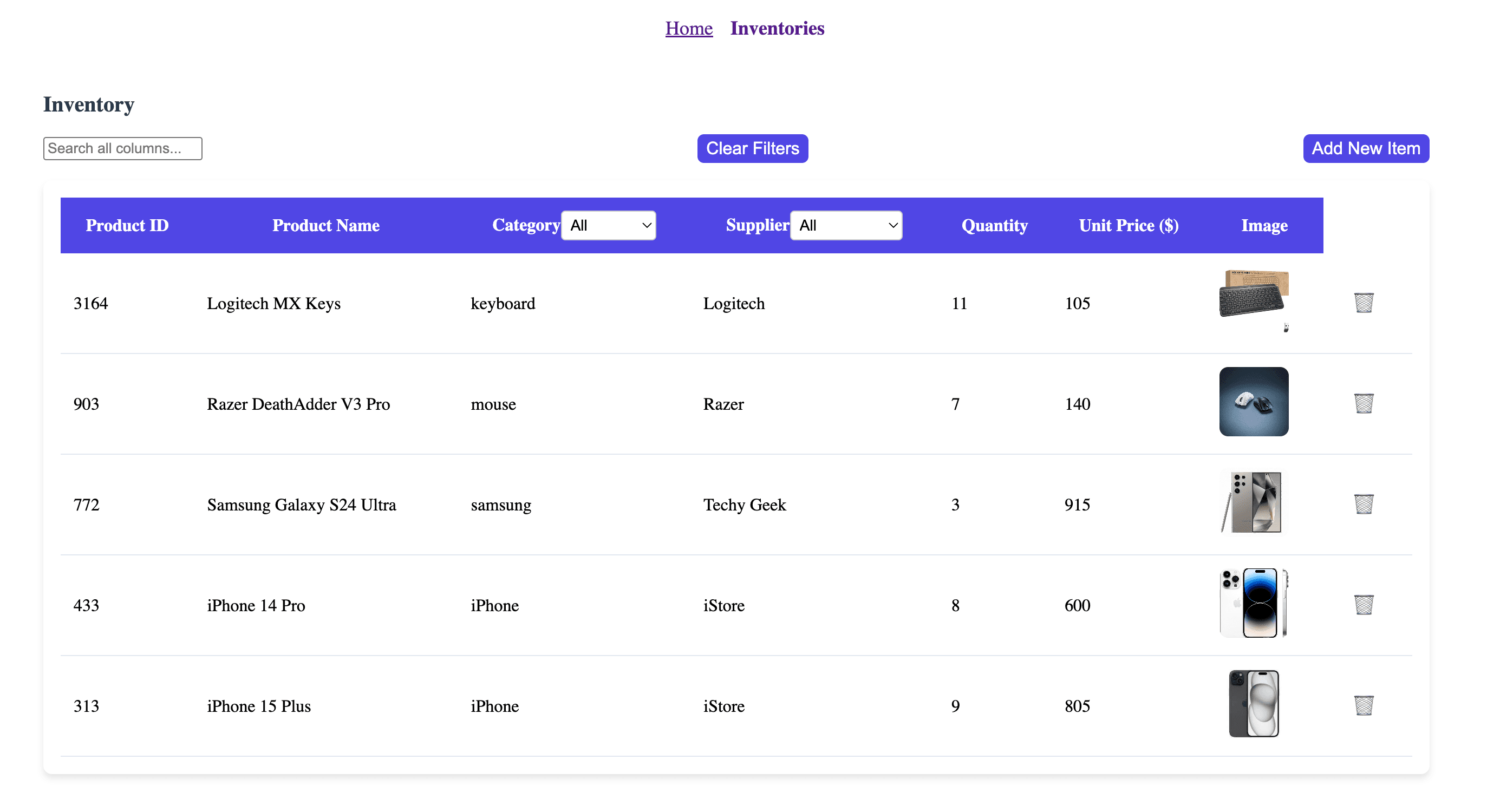Select the product name iPhone 14 Pro
The width and height of the screenshot is (1487, 812).
click(256, 605)
